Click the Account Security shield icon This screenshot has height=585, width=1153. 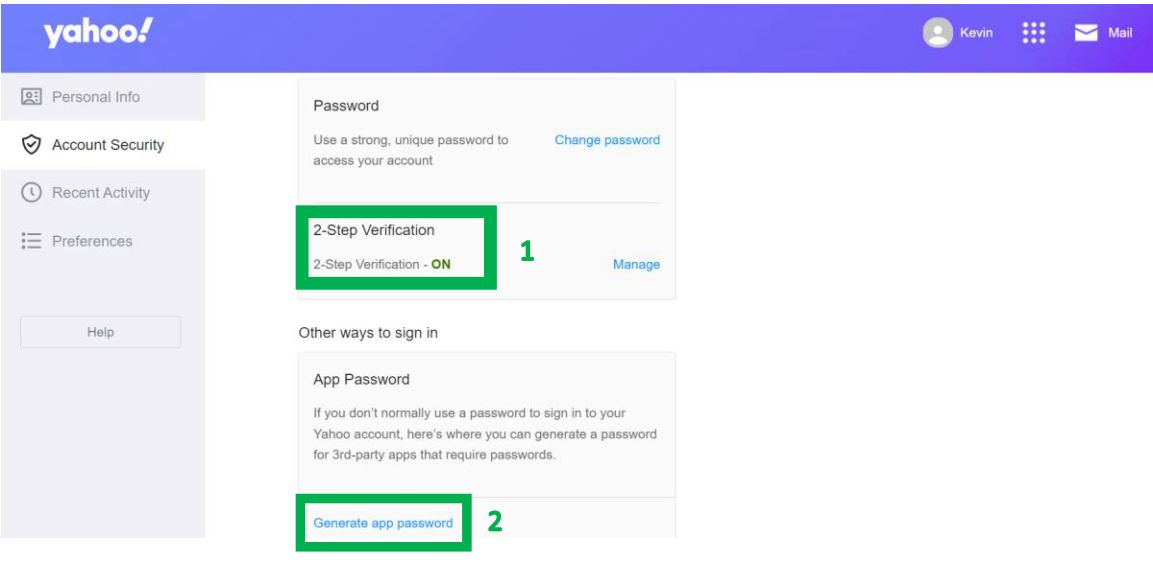click(x=31, y=145)
